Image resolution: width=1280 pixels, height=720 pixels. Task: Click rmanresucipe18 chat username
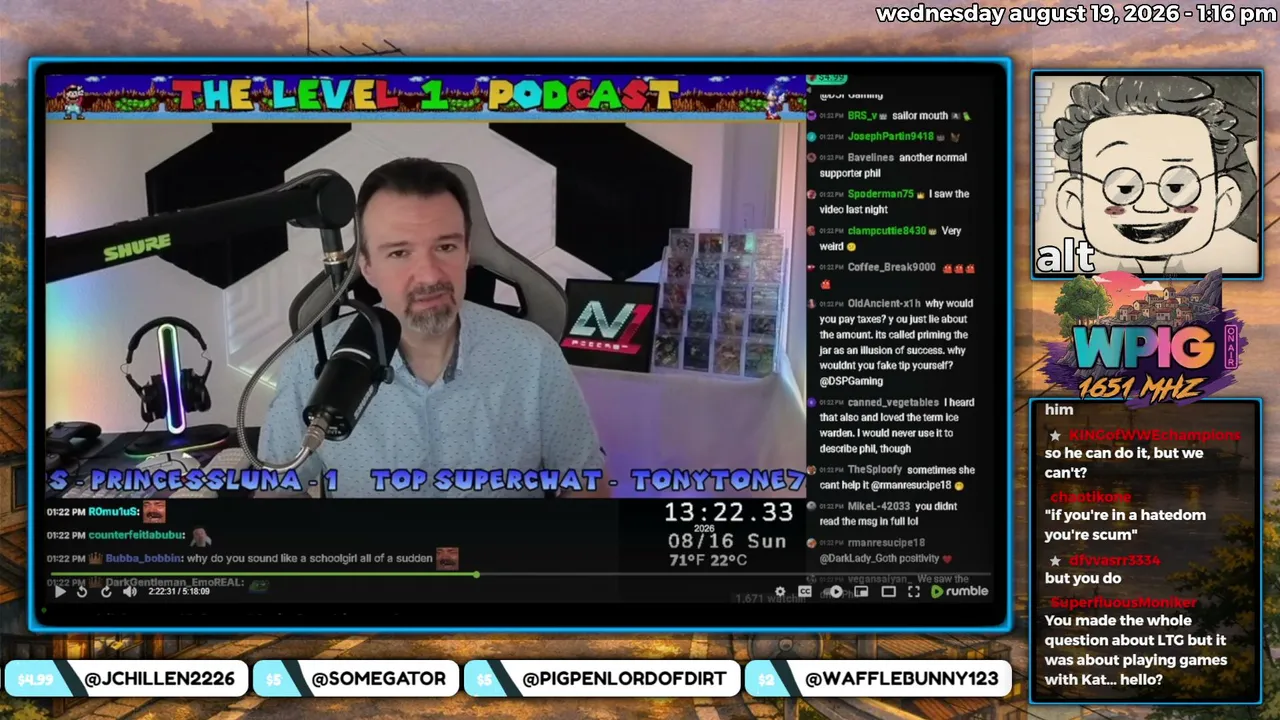886,543
